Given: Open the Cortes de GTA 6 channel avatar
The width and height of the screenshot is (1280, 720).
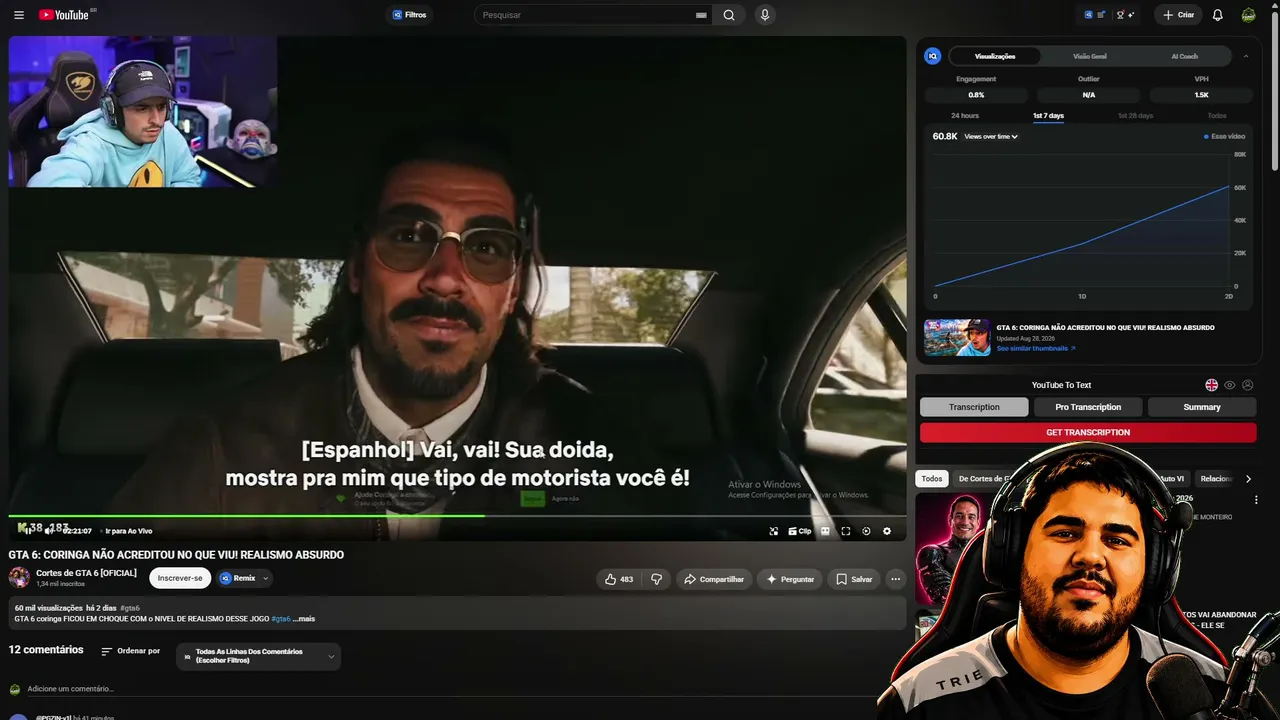Looking at the screenshot, I should click(19, 577).
